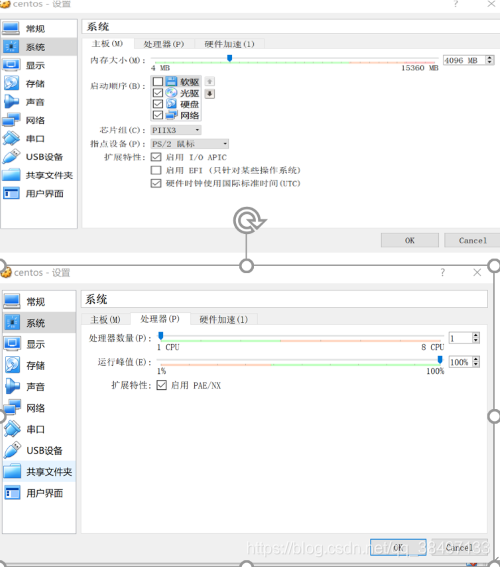This screenshot has height=567, width=500.
Task: Open 用户界面 icon in the upper settings window
Action: pos(11,193)
